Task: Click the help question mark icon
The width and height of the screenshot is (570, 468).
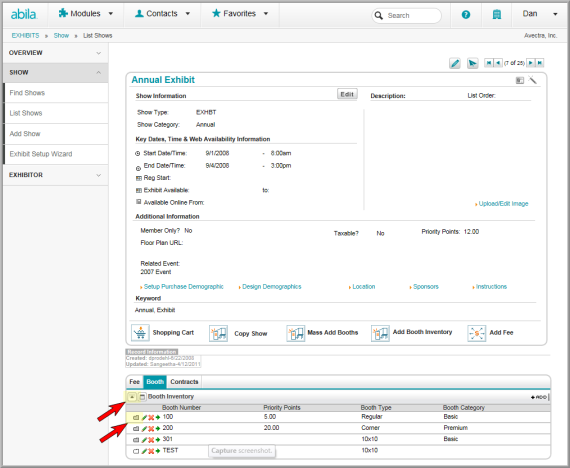Action: [466, 15]
